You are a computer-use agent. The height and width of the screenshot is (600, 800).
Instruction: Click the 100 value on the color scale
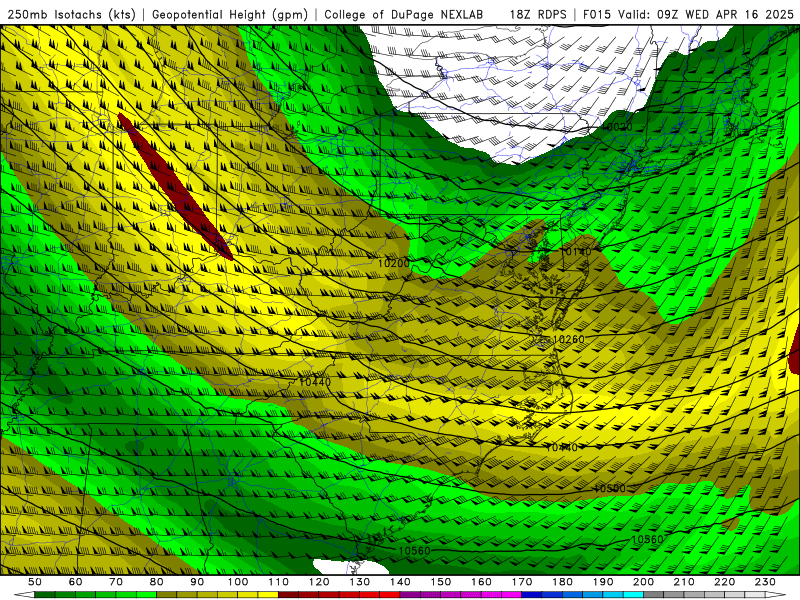(x=238, y=582)
